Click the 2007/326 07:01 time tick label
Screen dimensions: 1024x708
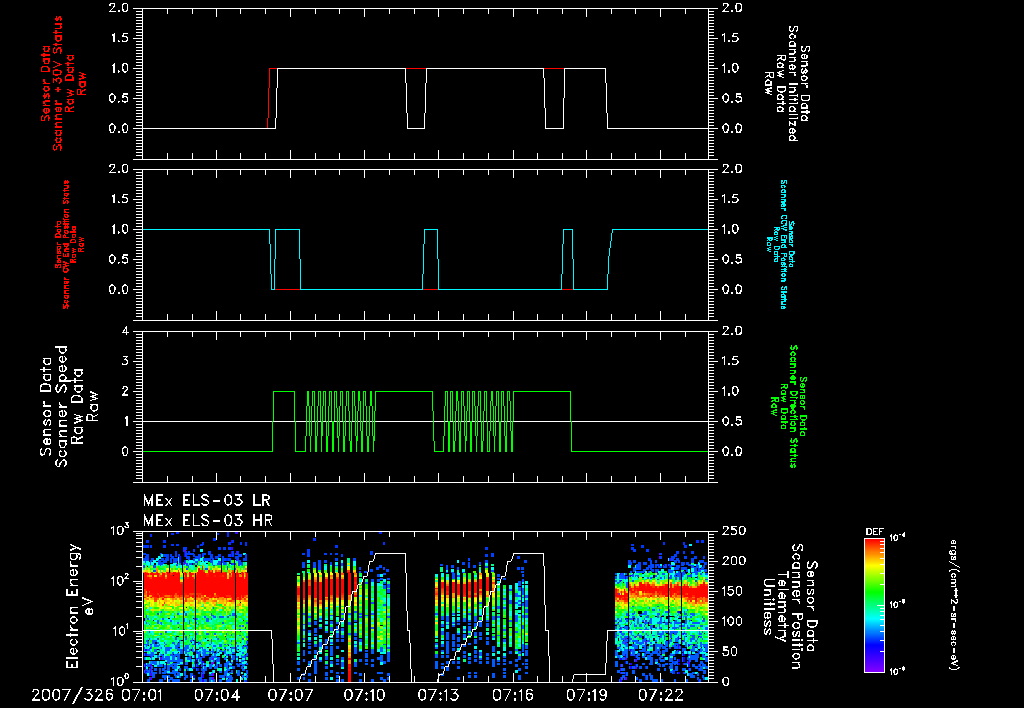point(97,694)
